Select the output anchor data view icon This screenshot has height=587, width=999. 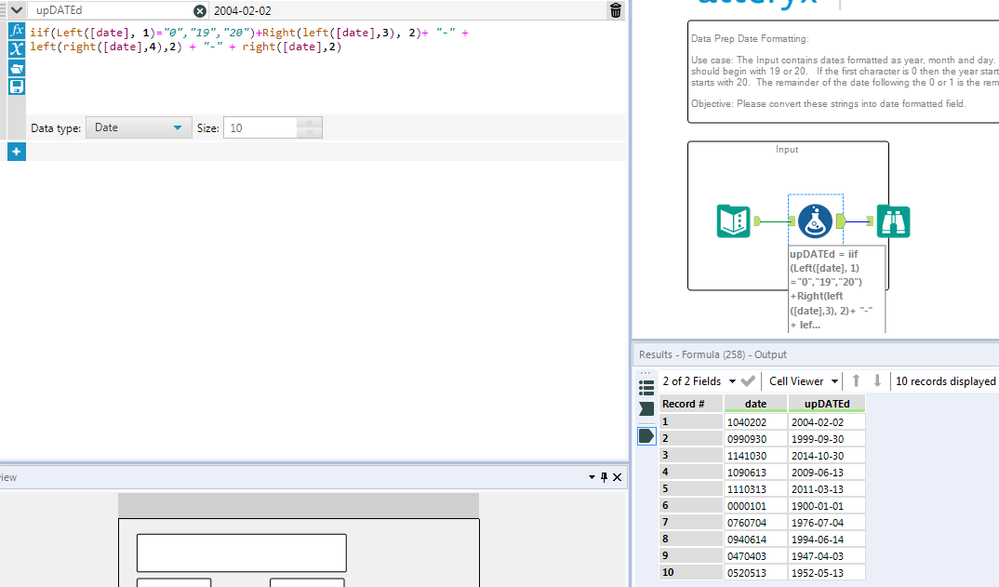tap(646, 436)
